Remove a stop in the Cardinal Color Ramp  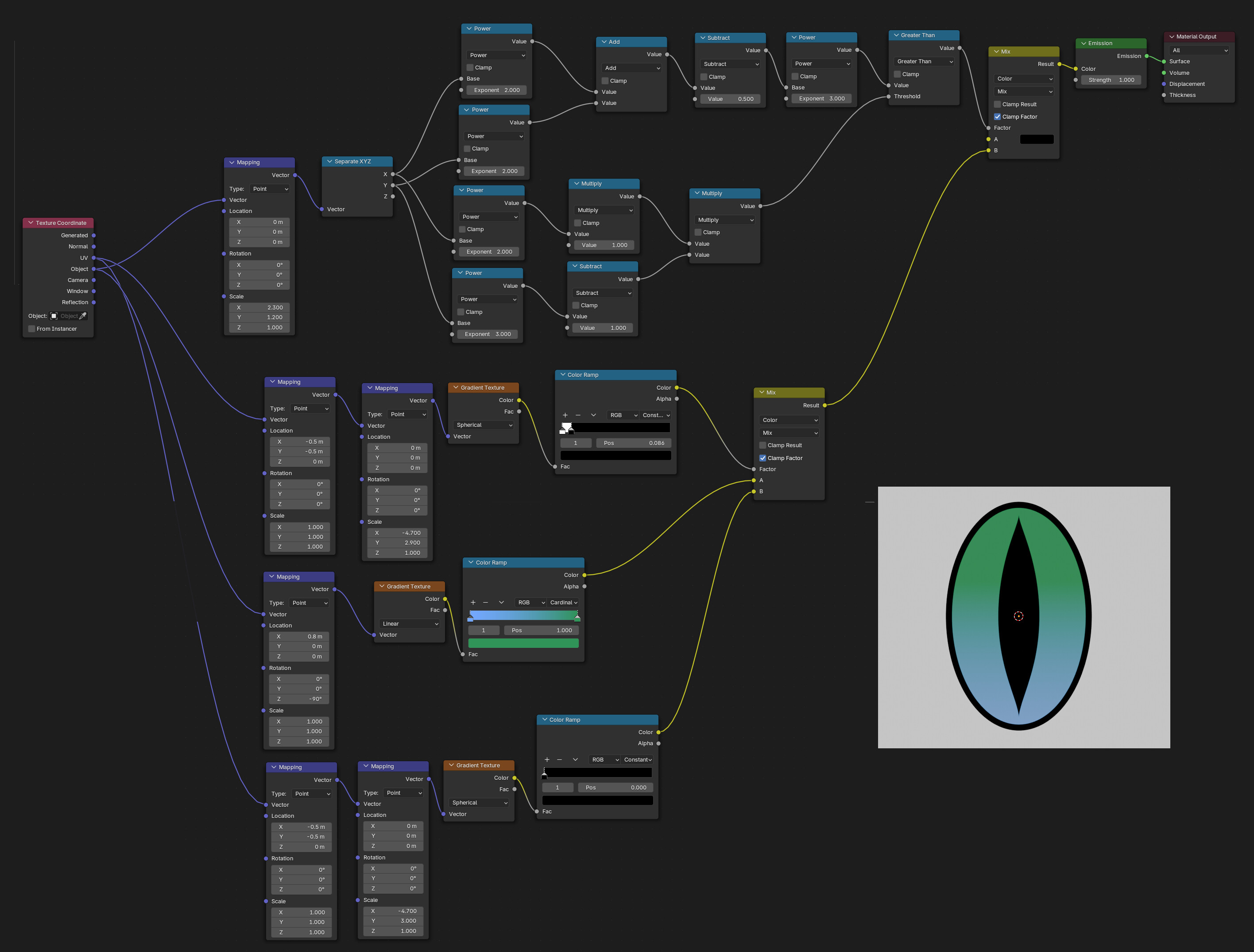[x=485, y=602]
